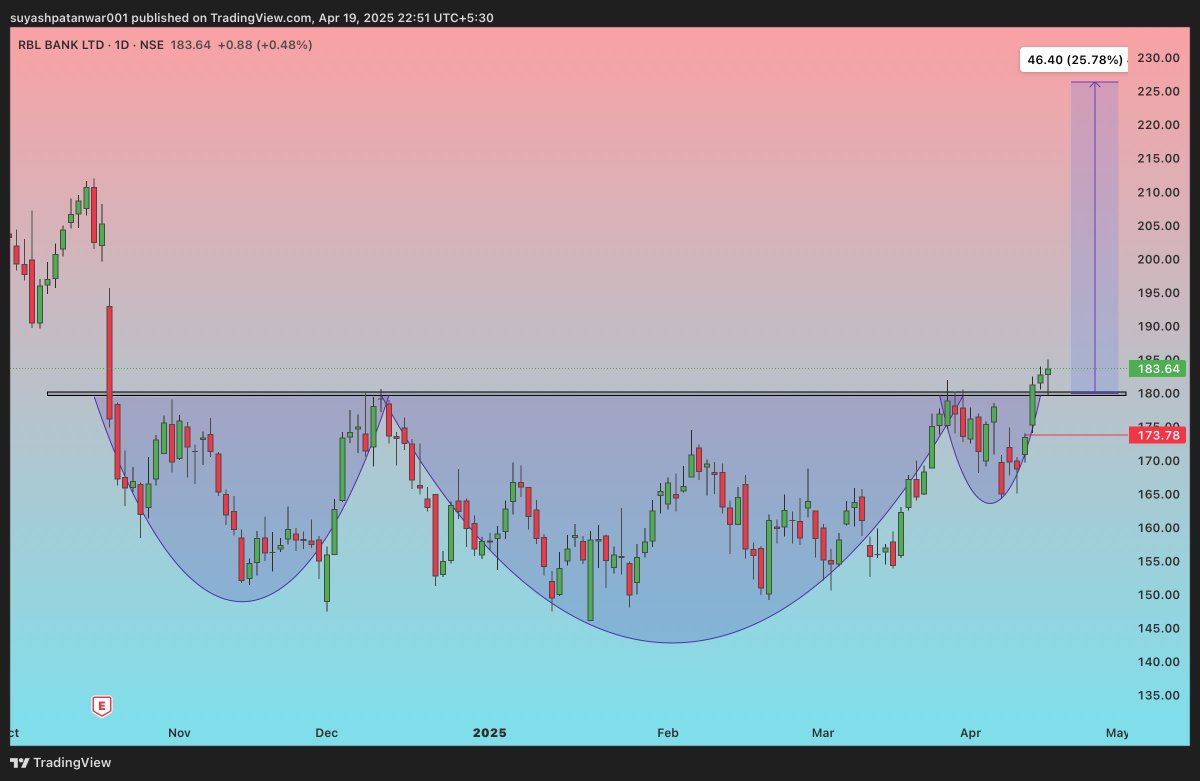
Task: Click the 200.00 price axis label
Action: 1157,259
